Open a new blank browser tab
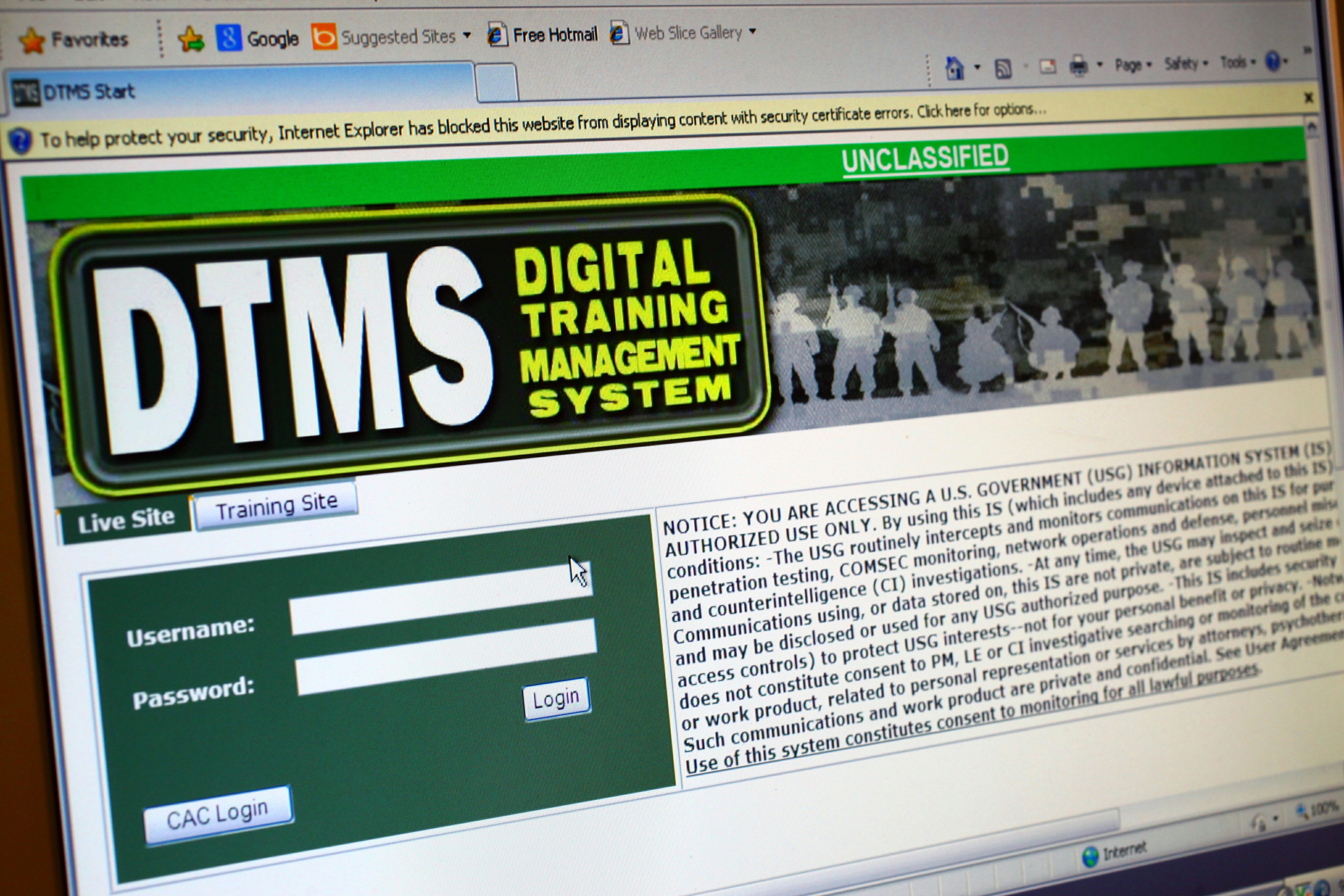The image size is (1344, 896). coord(497,82)
